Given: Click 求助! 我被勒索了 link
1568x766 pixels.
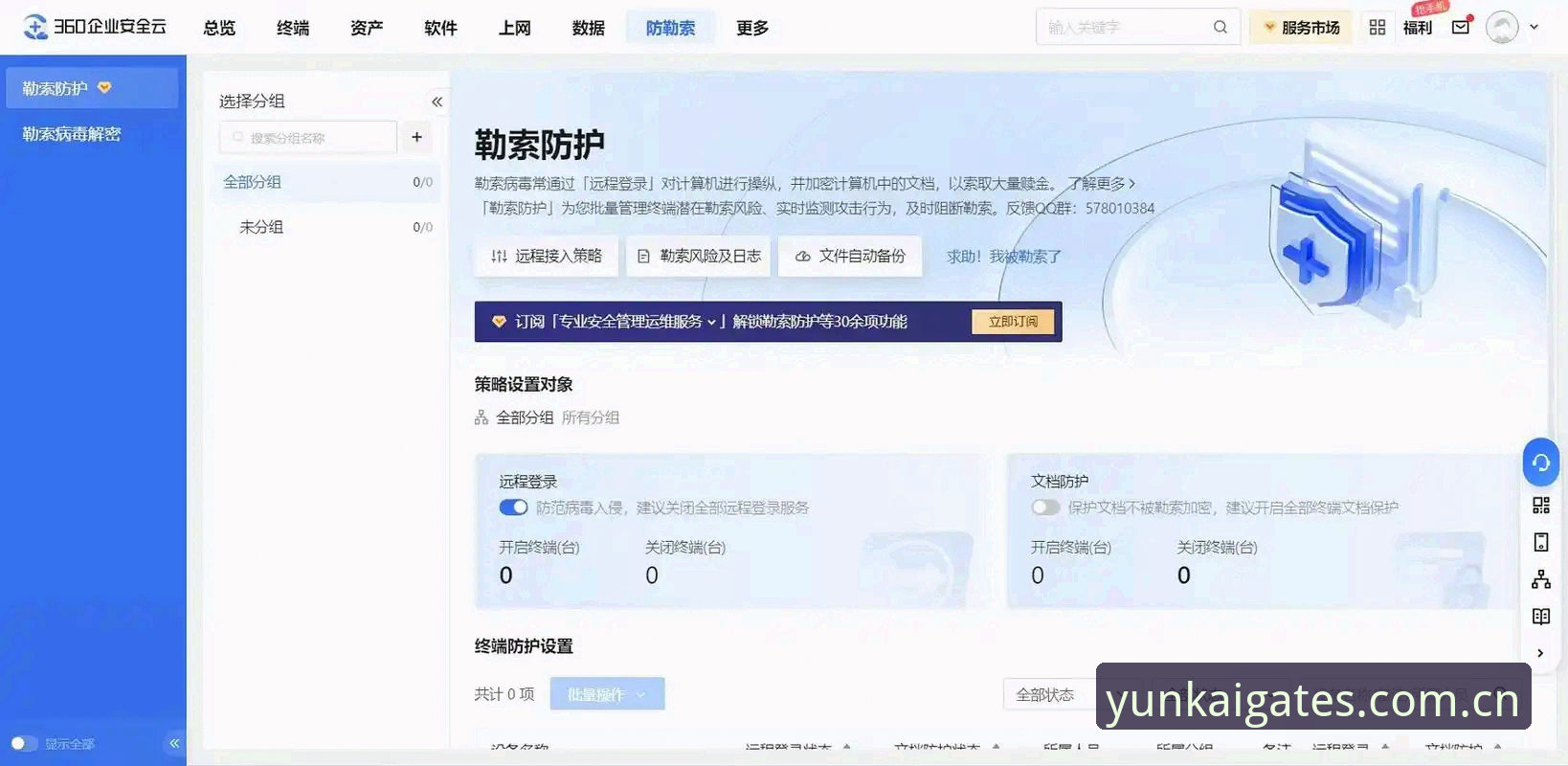Looking at the screenshot, I should click(x=1004, y=257).
